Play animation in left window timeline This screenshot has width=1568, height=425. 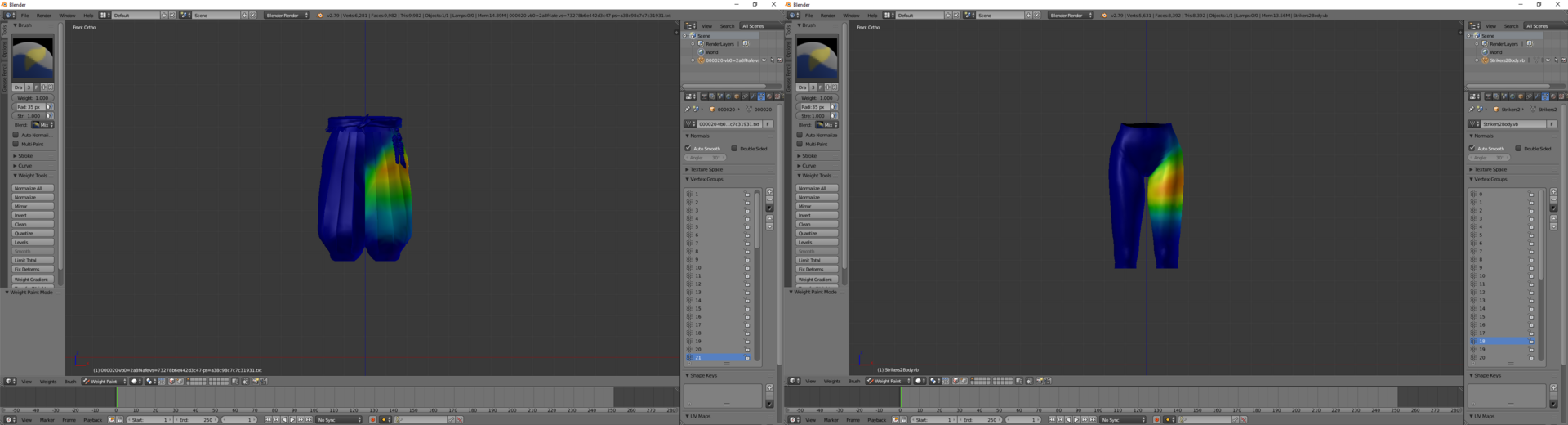[x=292, y=420]
